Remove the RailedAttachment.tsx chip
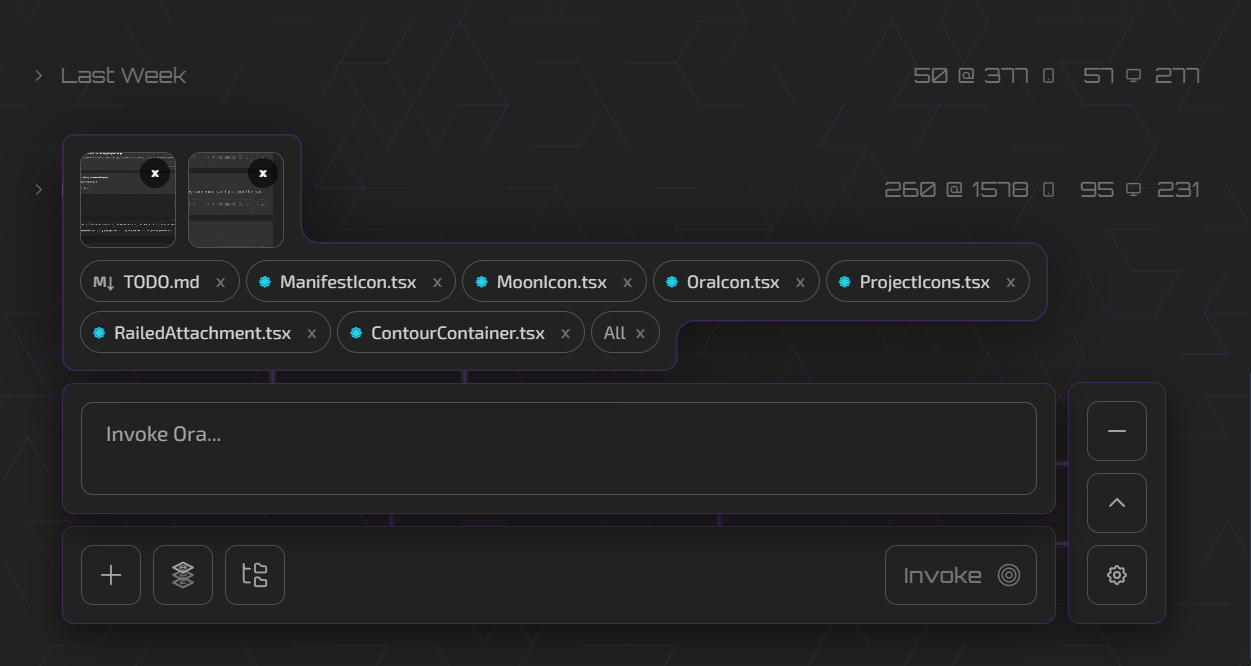 311,332
